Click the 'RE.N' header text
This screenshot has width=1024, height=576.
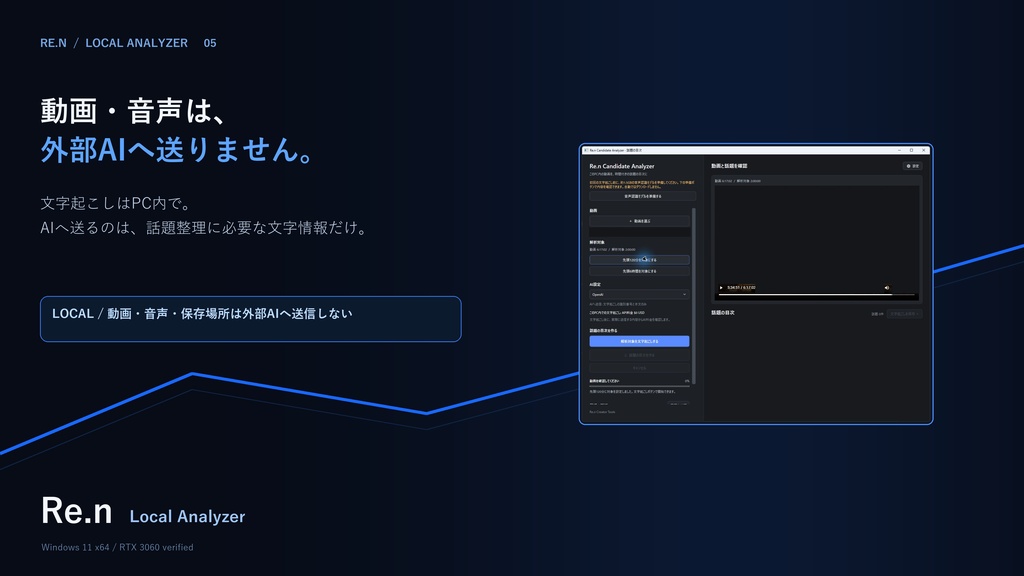(x=54, y=43)
